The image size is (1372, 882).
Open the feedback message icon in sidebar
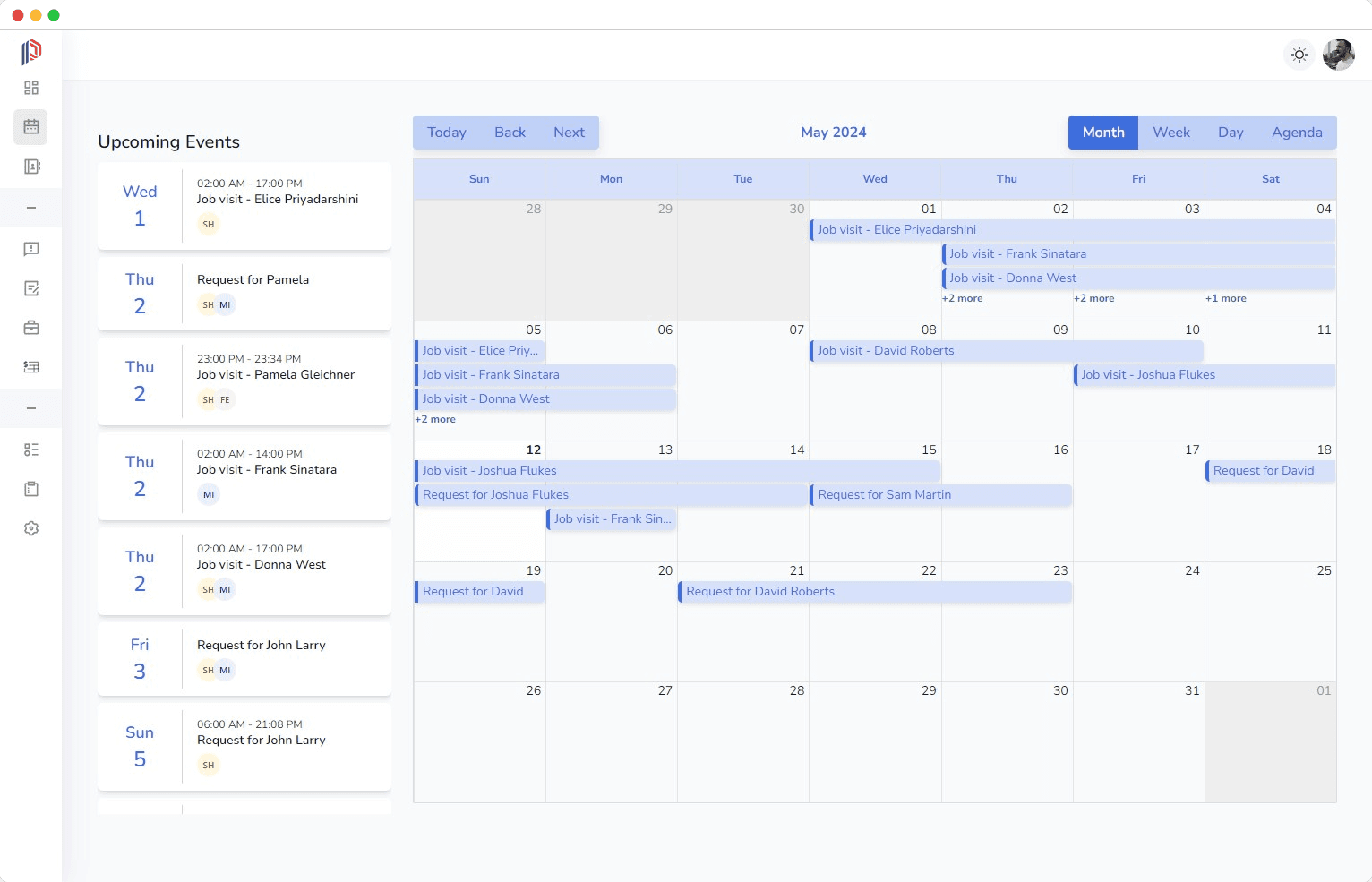[x=30, y=249]
